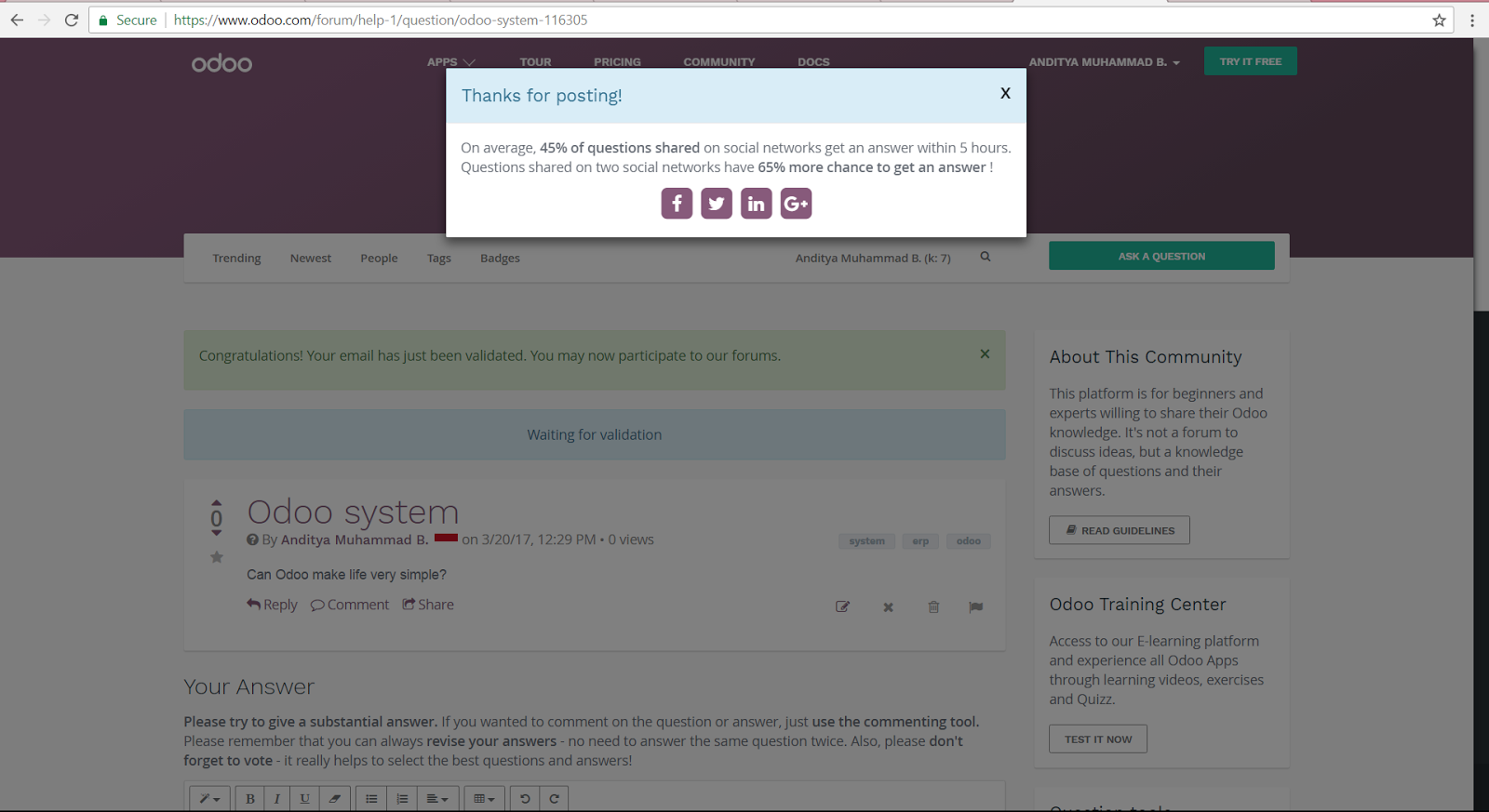The width and height of the screenshot is (1489, 812).
Task: Click the page vertical scrollbar
Action: (x=1481, y=424)
